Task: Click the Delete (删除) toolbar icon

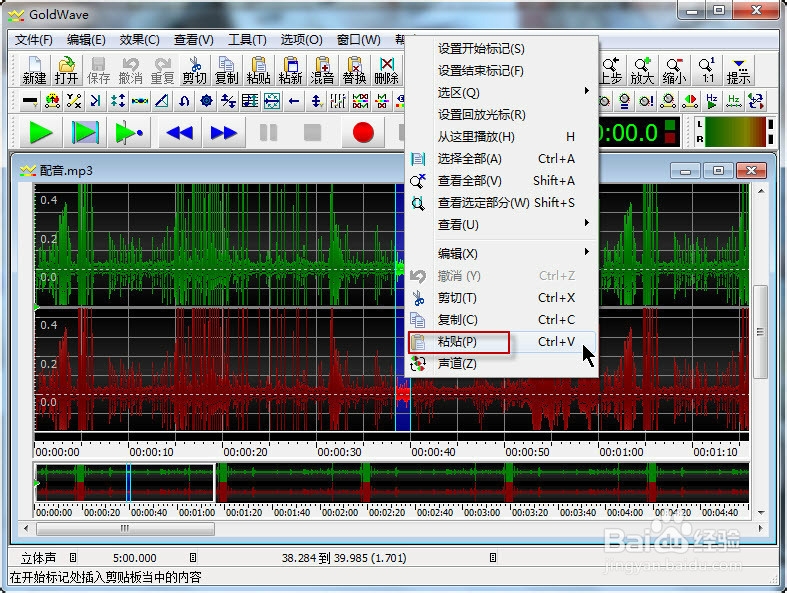Action: click(x=386, y=70)
